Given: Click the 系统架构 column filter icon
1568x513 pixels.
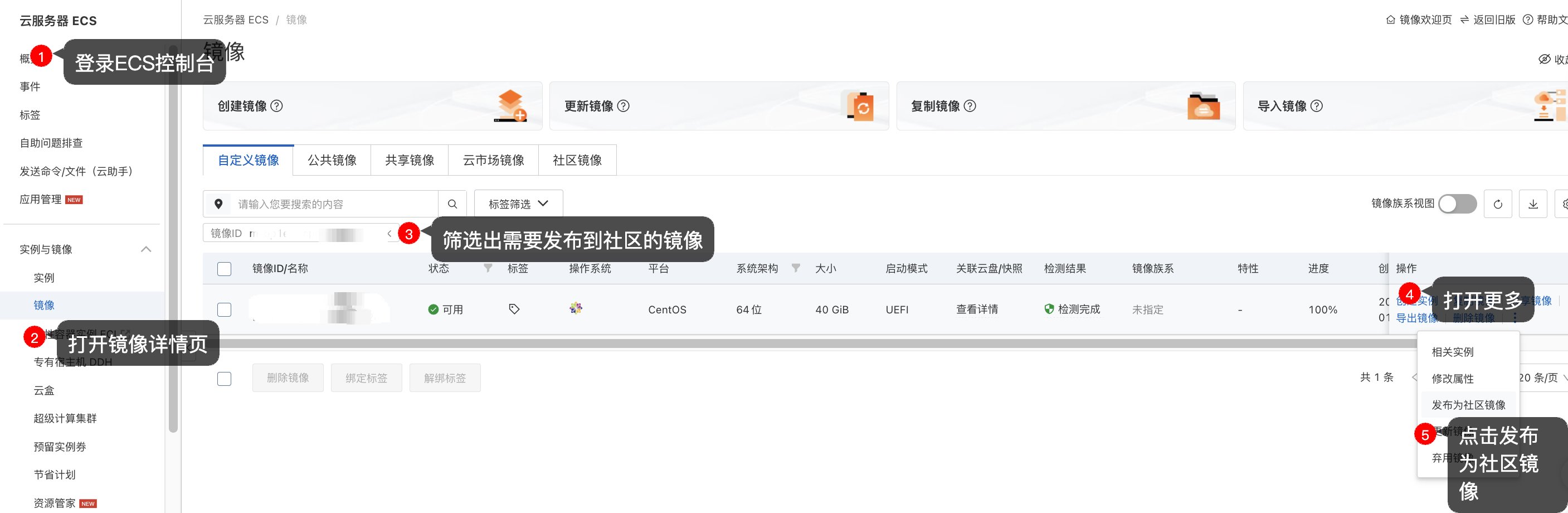Looking at the screenshot, I should (x=796, y=268).
